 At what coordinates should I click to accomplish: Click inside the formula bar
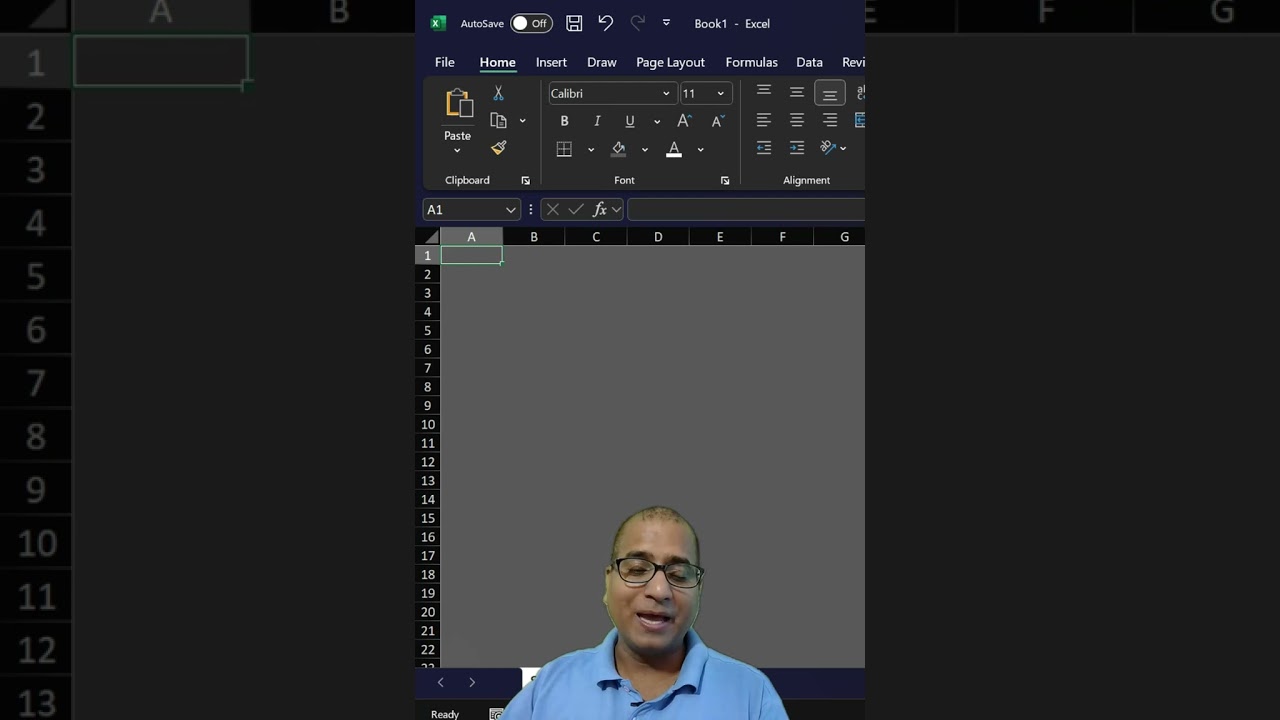point(746,209)
